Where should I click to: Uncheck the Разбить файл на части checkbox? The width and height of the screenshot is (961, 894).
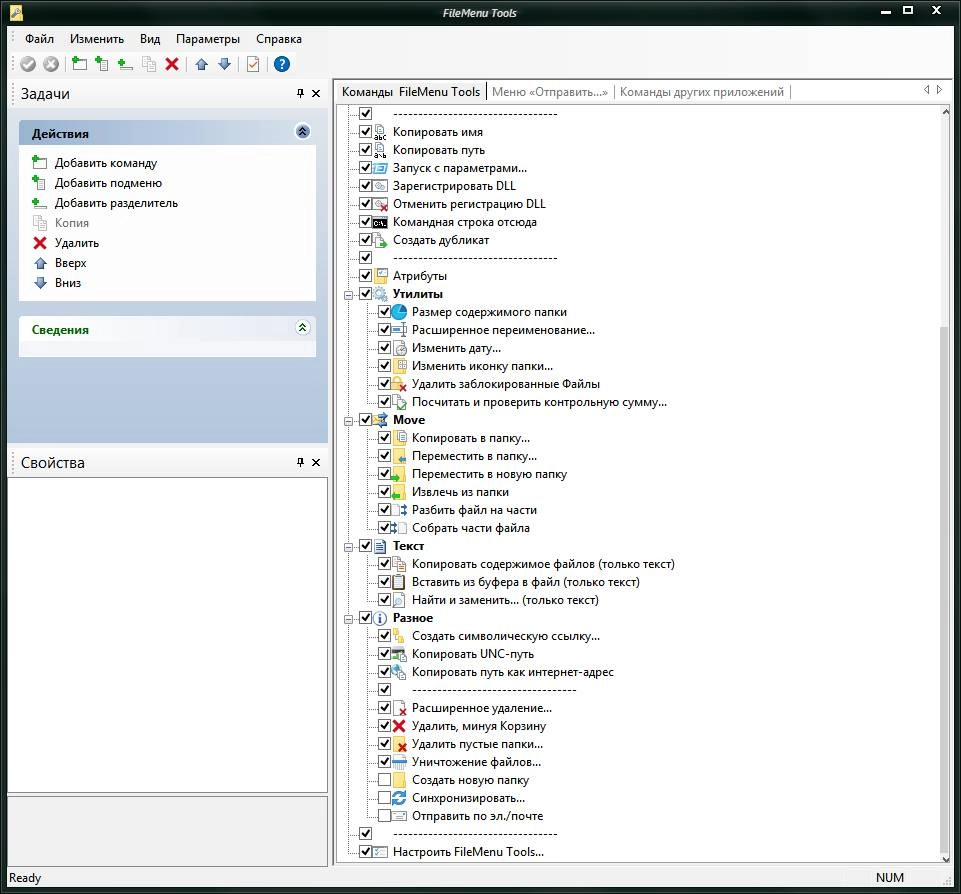pos(384,510)
